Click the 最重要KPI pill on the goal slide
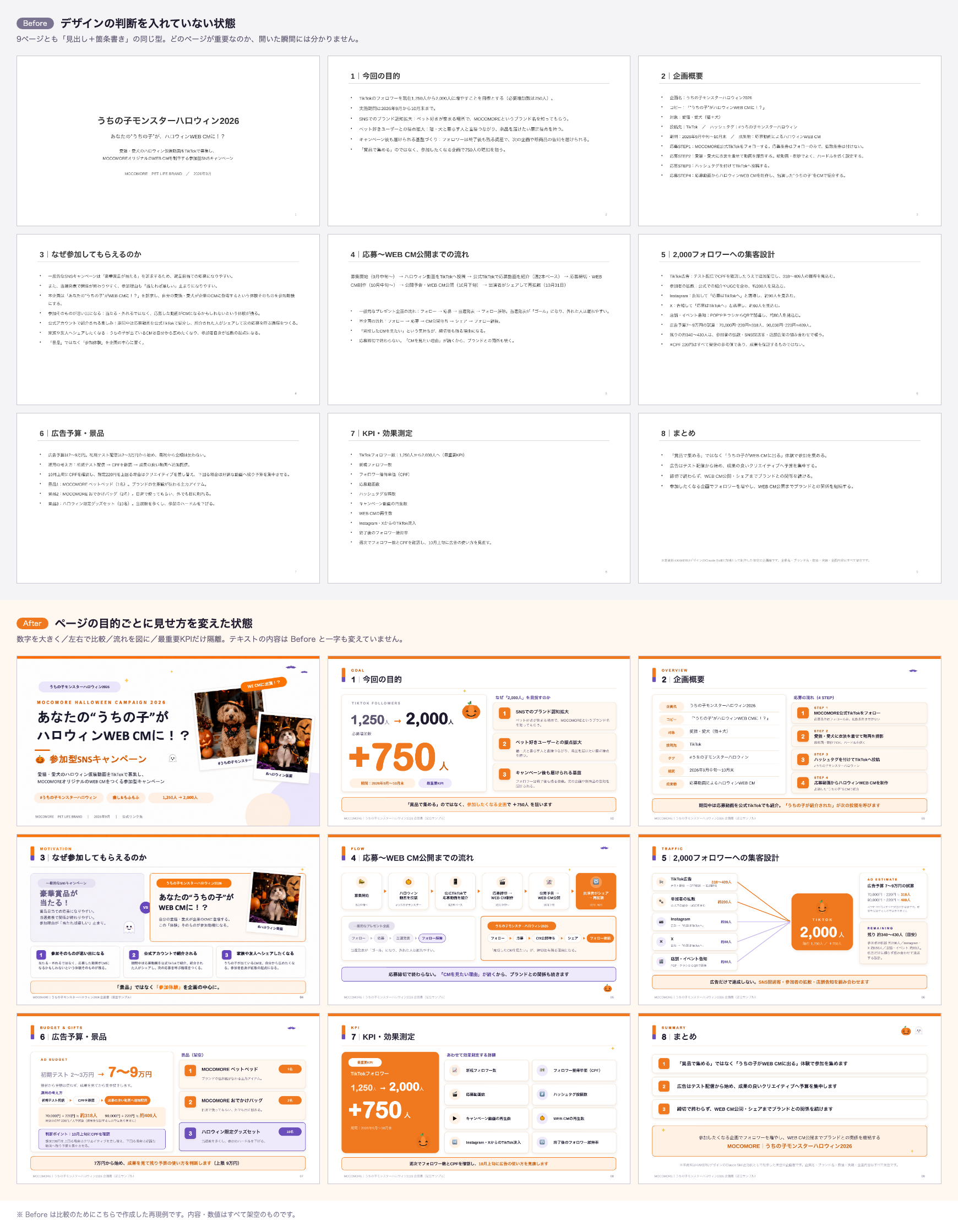Viewport: 958px width, 1232px height. [x=434, y=783]
